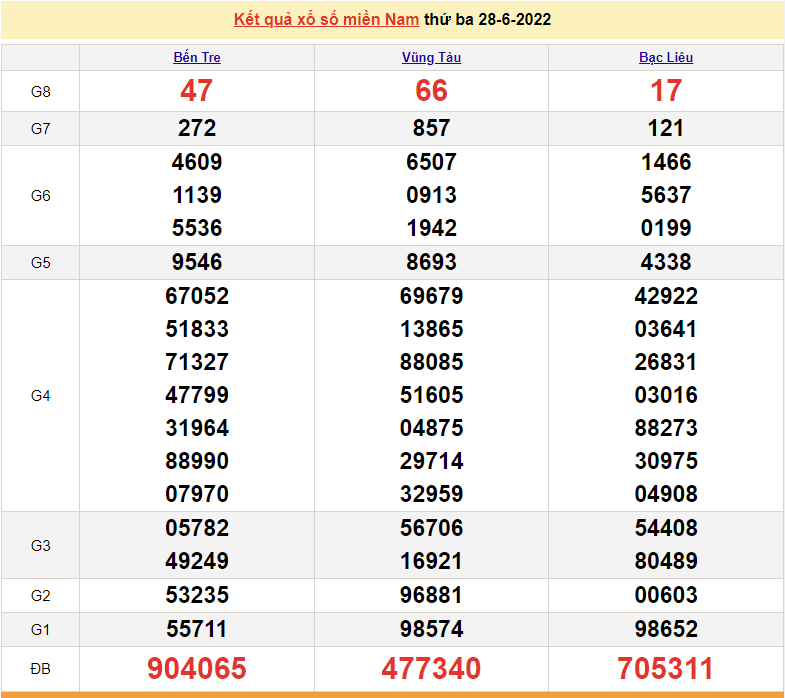Click Vũng Tàu G2 number 96881
785x698 pixels.
tap(431, 596)
